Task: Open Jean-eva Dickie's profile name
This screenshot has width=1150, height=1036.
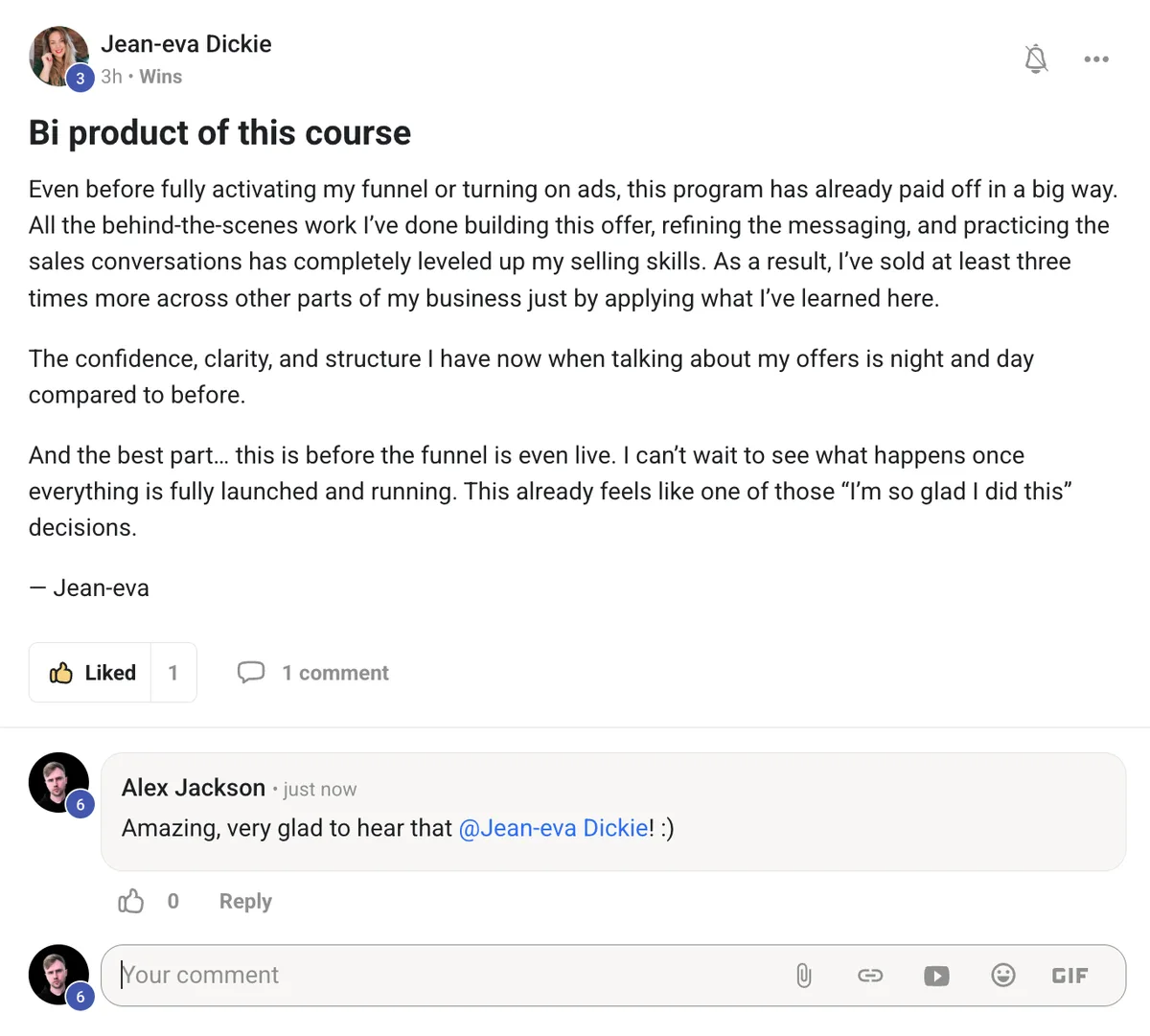Action: (186, 44)
